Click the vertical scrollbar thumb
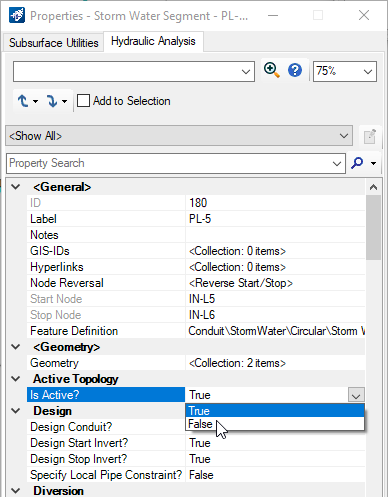Image resolution: width=388 pixels, height=497 pixels. click(x=373, y=227)
